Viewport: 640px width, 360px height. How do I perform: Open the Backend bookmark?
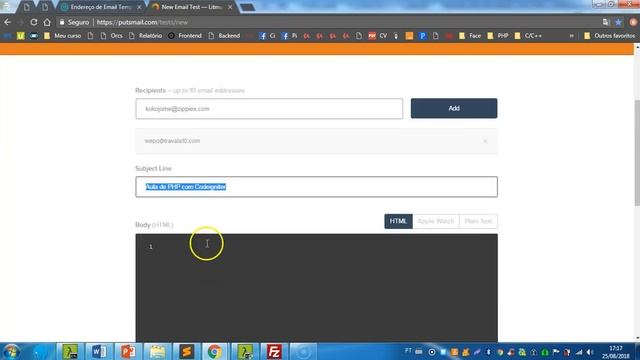coord(224,36)
